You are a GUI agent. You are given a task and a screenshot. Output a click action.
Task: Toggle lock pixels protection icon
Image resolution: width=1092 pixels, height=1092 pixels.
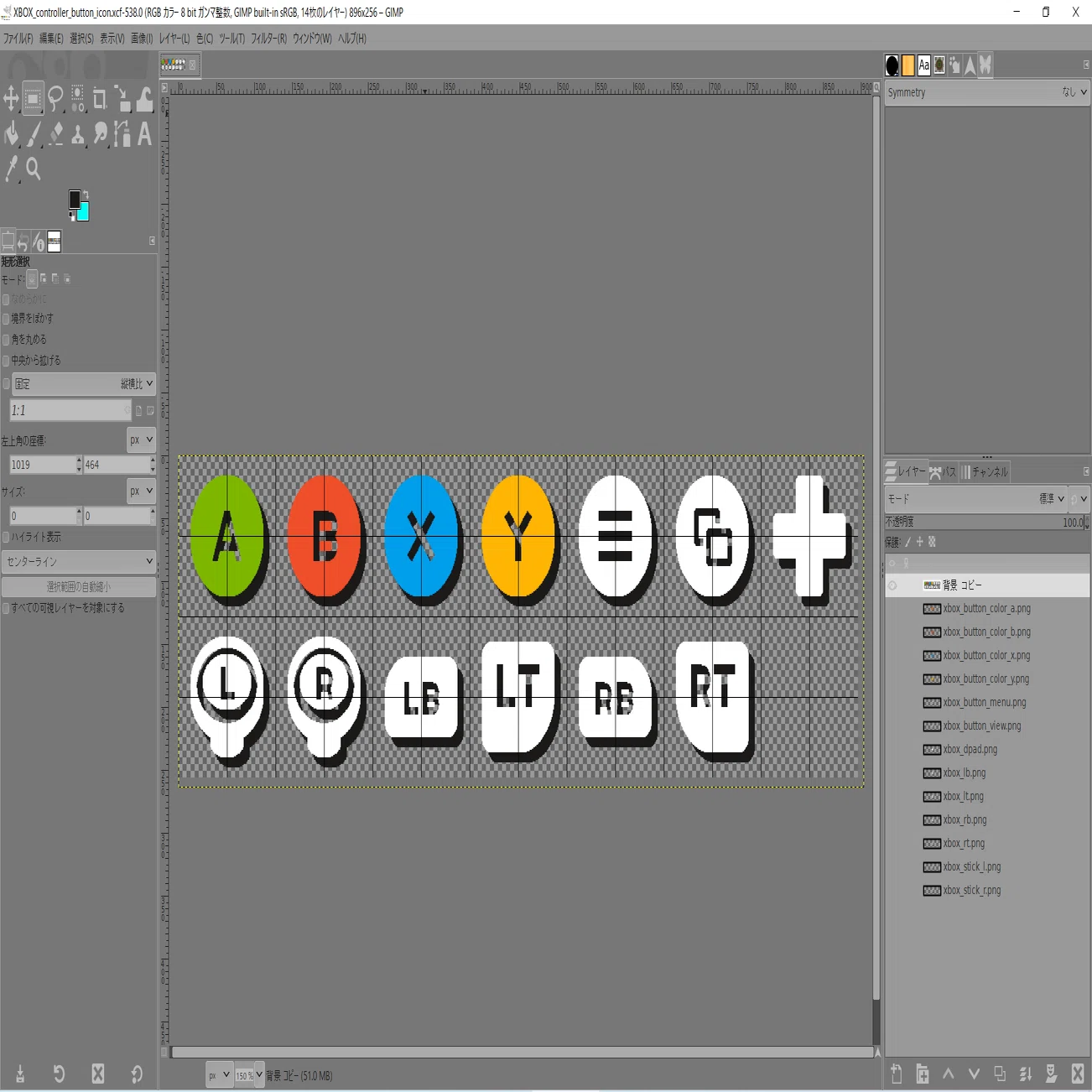[x=907, y=542]
